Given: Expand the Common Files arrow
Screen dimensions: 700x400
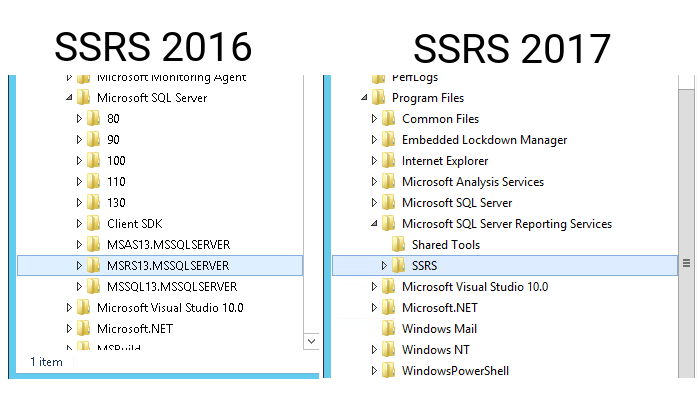Looking at the screenshot, I should (x=374, y=119).
